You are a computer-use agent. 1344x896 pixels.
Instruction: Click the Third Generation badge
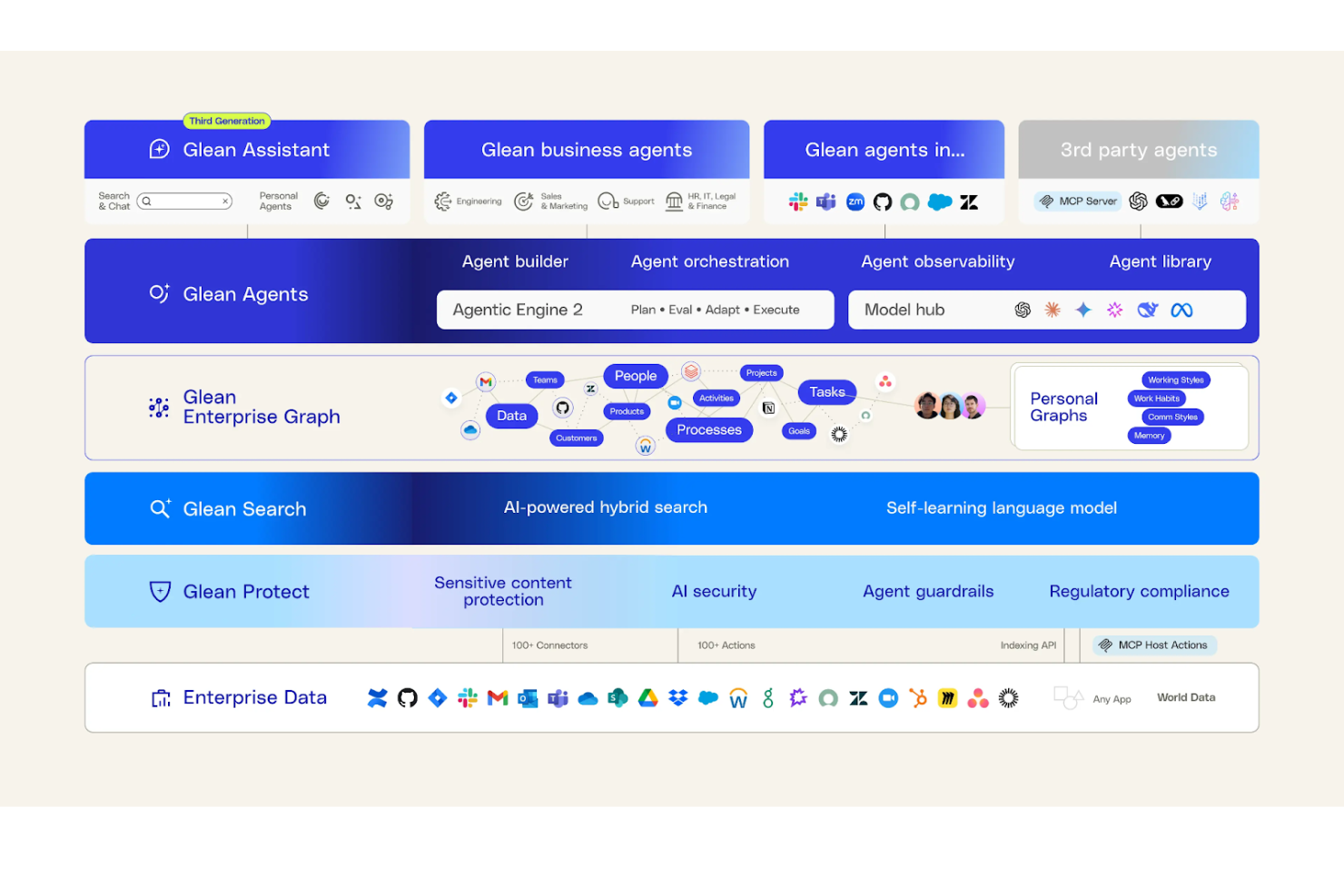tap(227, 121)
